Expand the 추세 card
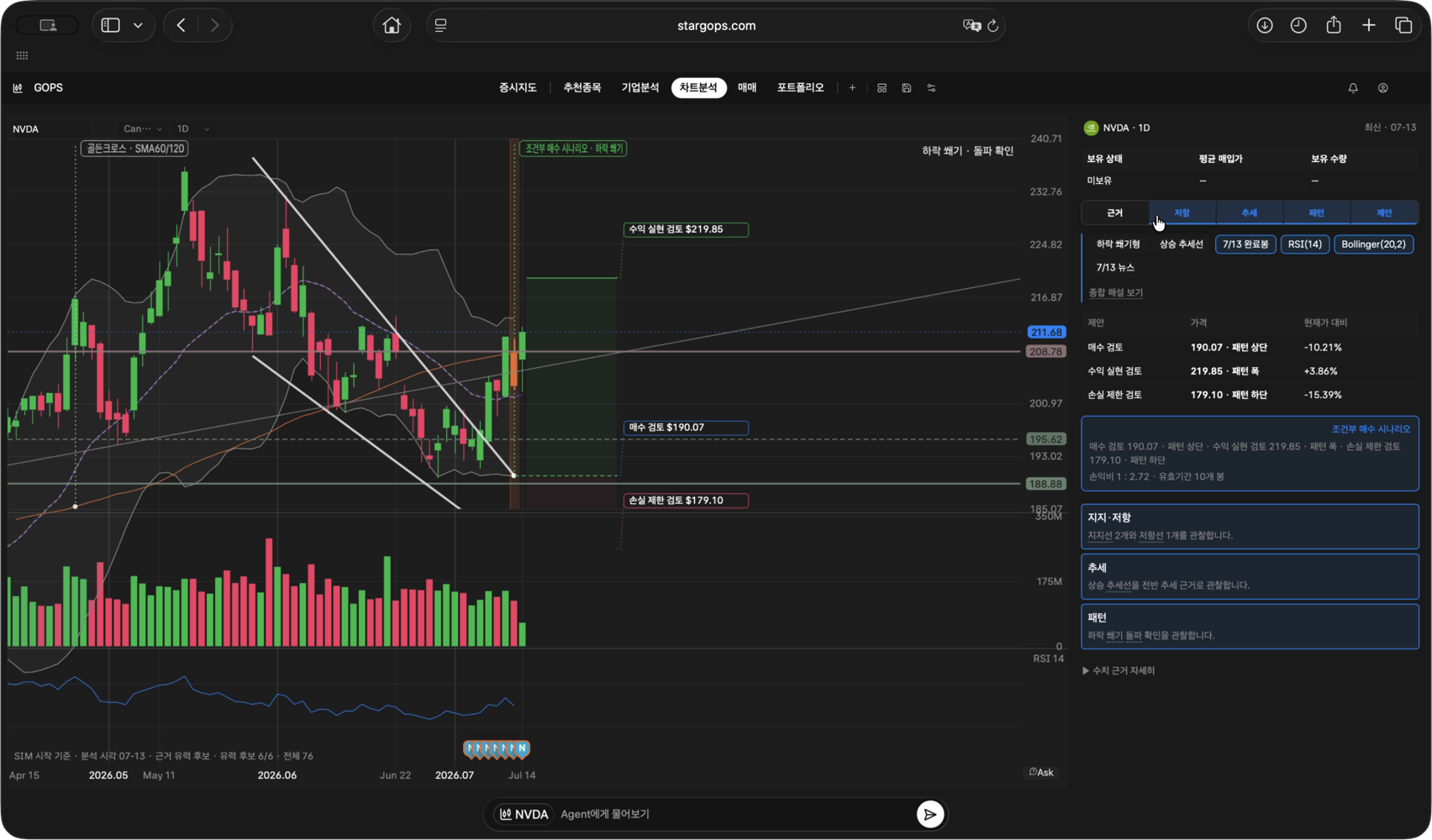Image resolution: width=1432 pixels, height=840 pixels. tap(1250, 576)
